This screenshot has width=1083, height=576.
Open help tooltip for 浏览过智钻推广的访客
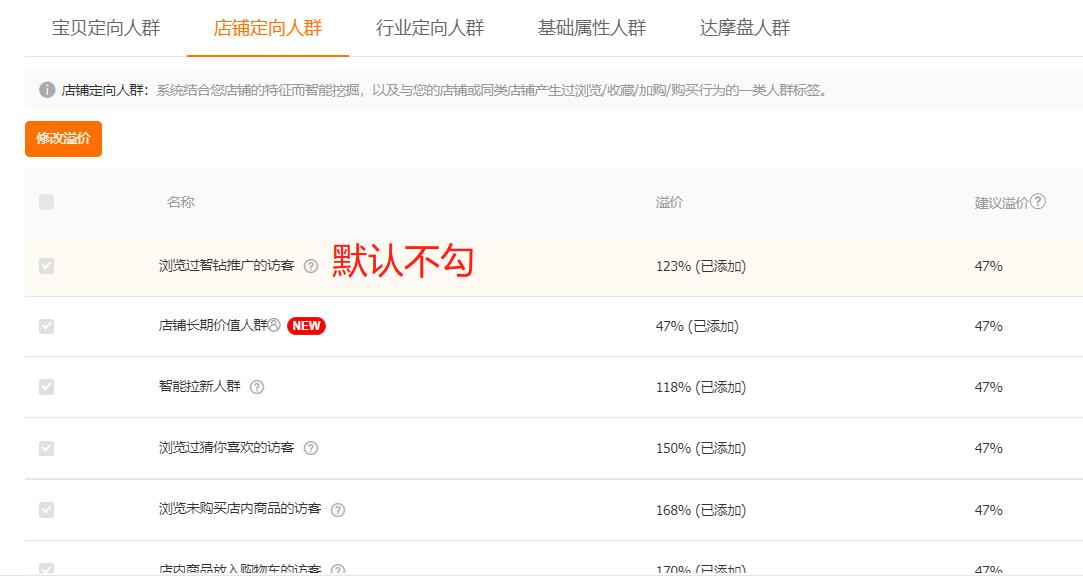pyautogui.click(x=312, y=264)
